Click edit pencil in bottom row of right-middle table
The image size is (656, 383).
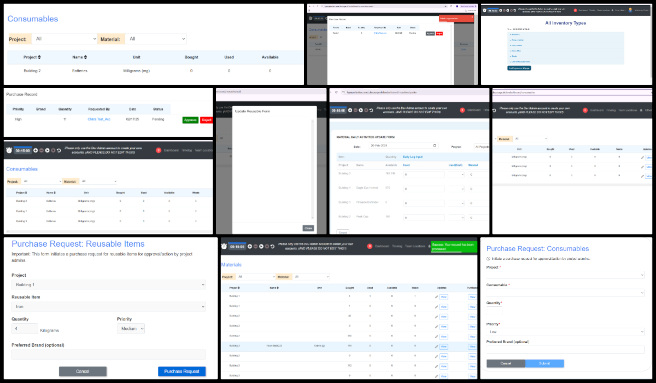click(642, 176)
